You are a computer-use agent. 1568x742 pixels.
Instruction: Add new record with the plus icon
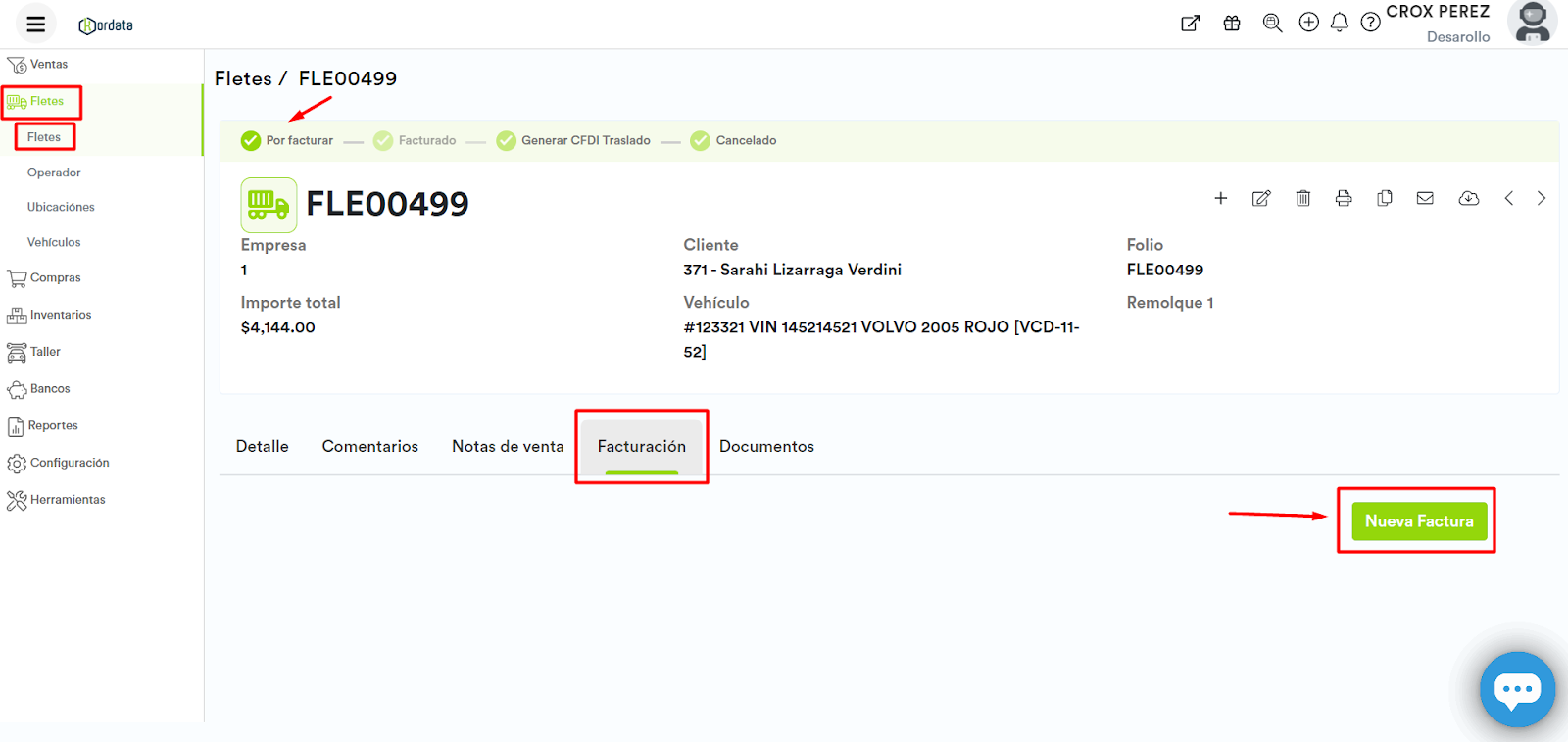pos(1220,199)
